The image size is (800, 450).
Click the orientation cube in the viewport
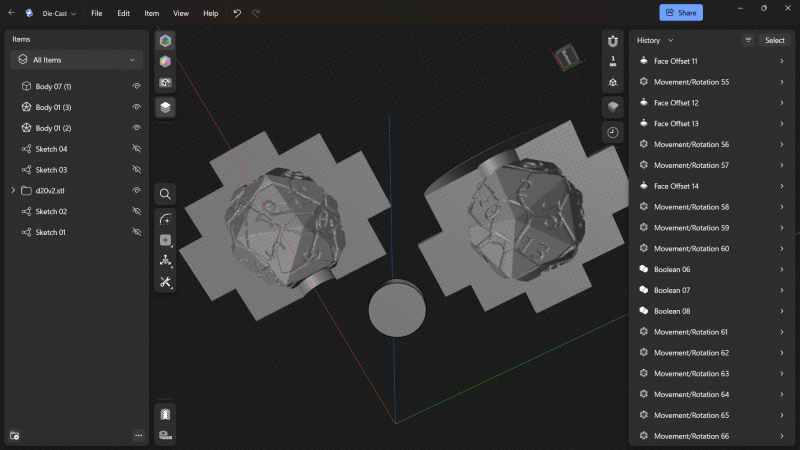click(x=566, y=57)
